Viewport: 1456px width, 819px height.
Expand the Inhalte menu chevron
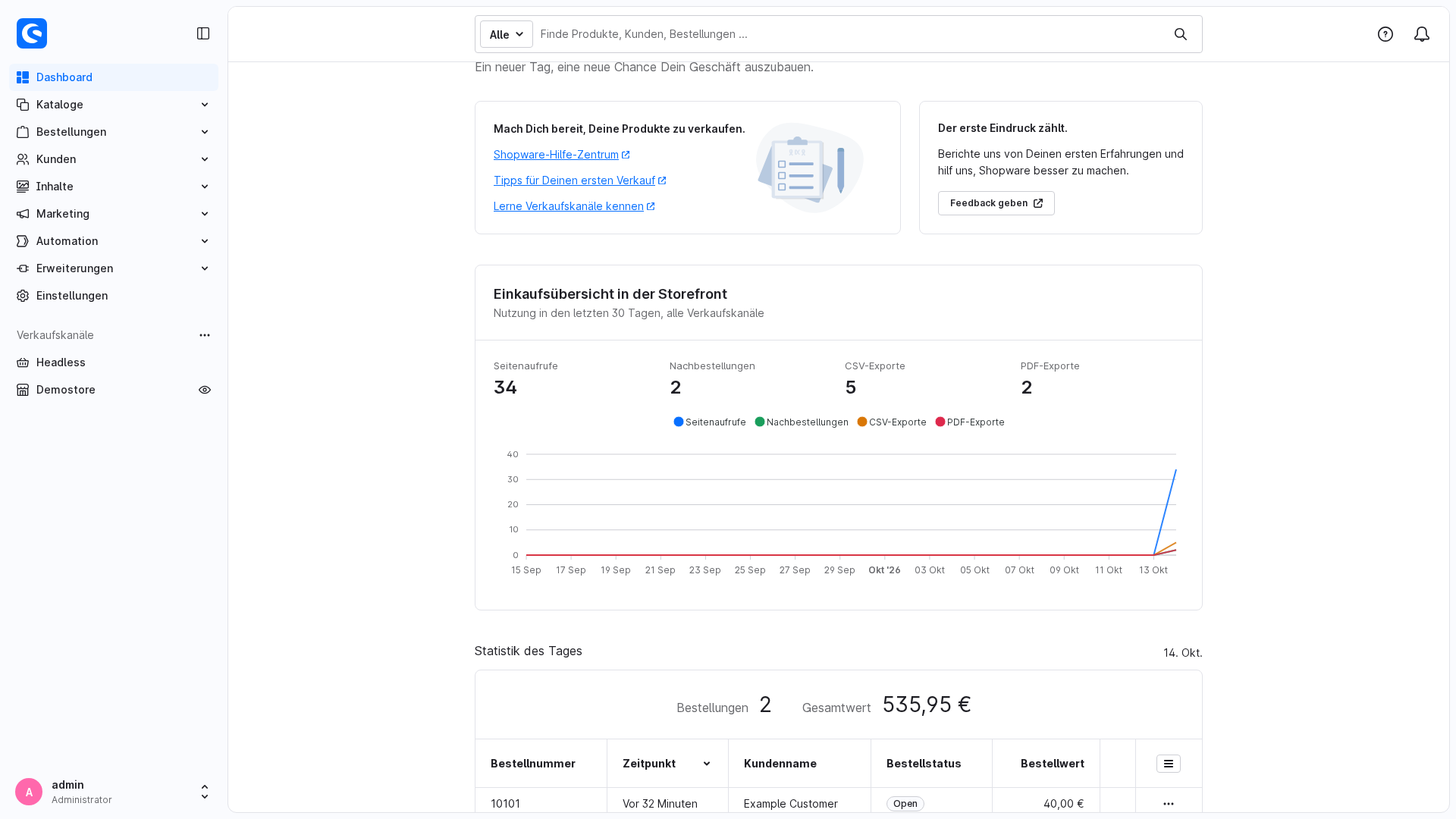point(205,187)
